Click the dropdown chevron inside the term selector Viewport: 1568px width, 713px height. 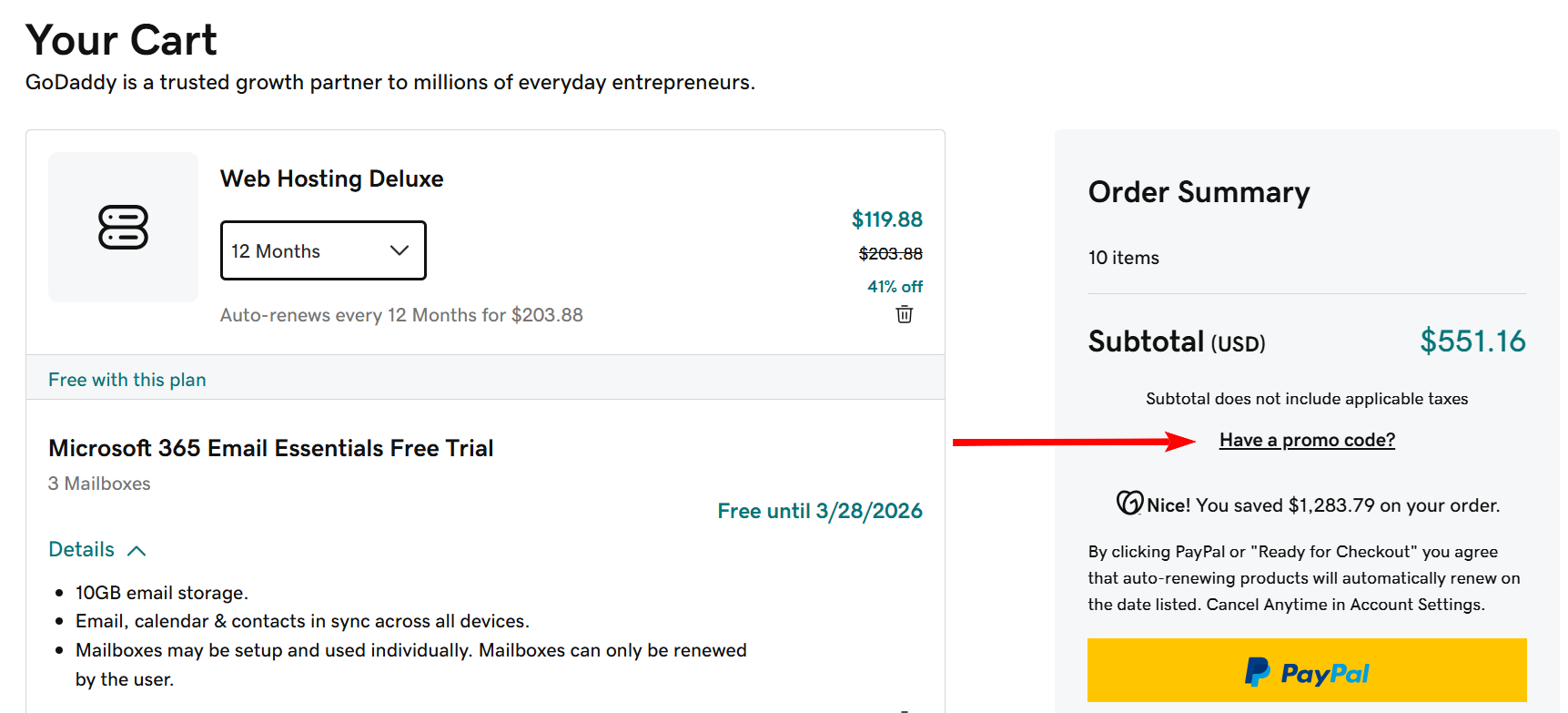[x=399, y=250]
